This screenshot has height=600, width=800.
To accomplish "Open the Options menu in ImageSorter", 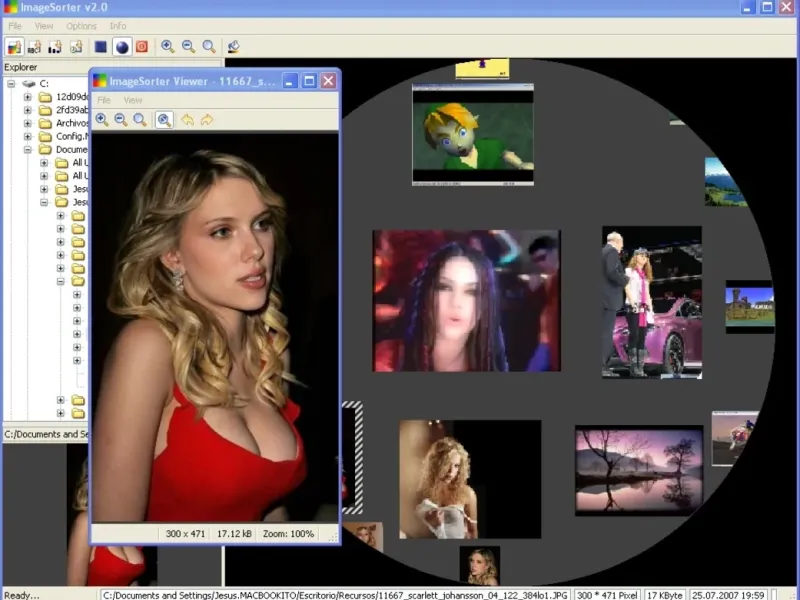I will point(81,26).
